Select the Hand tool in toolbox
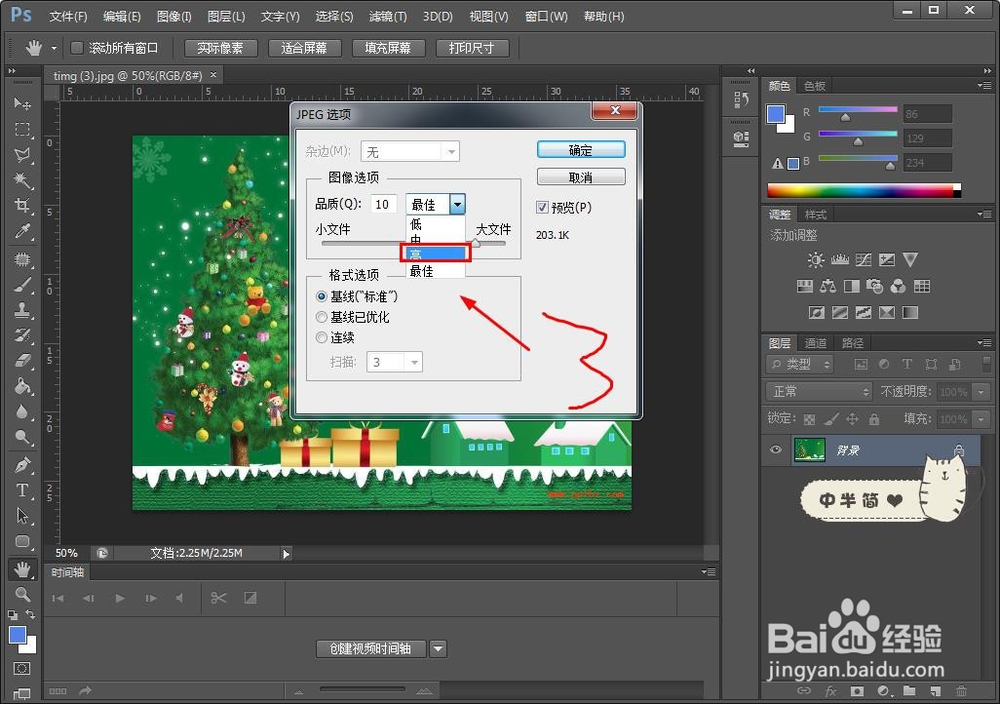 tap(22, 569)
